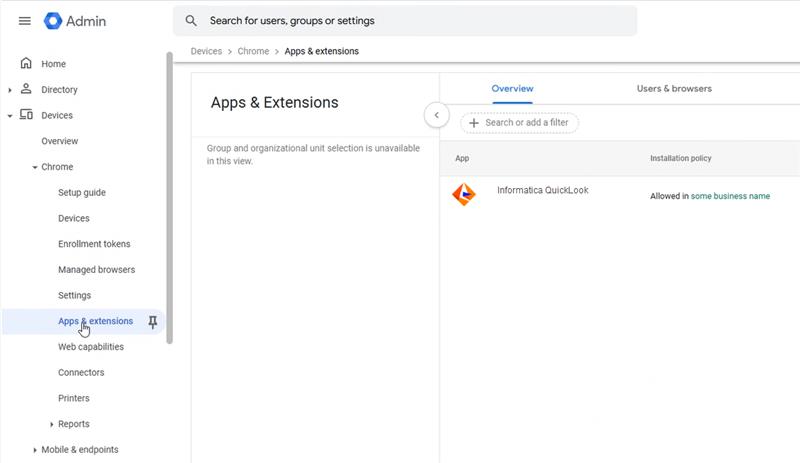
Task: Open Web capabilities page
Action: 91,347
